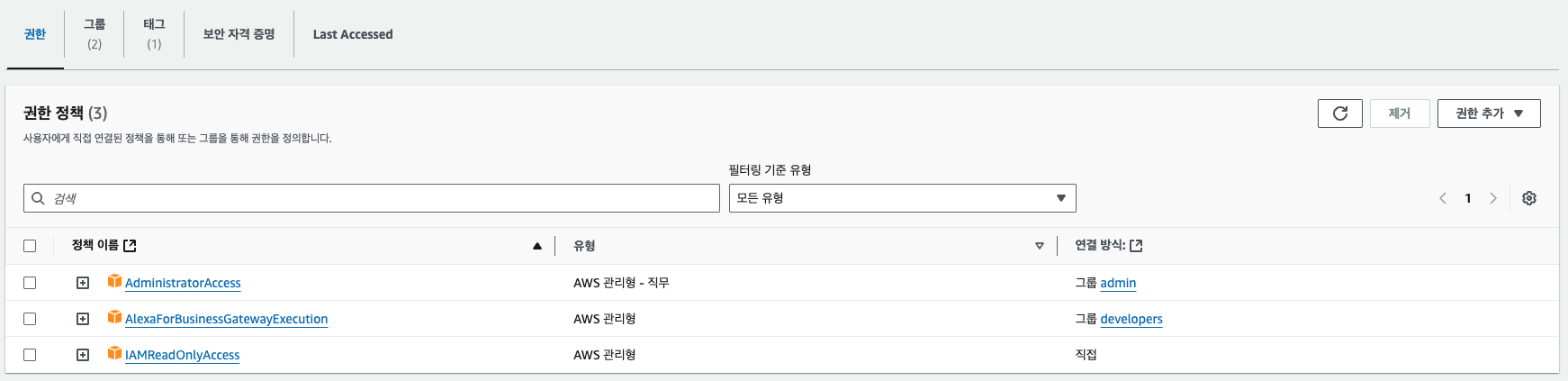The width and height of the screenshot is (1568, 381).
Task: Open the 권한 추가 dropdown button
Action: click(x=1488, y=113)
